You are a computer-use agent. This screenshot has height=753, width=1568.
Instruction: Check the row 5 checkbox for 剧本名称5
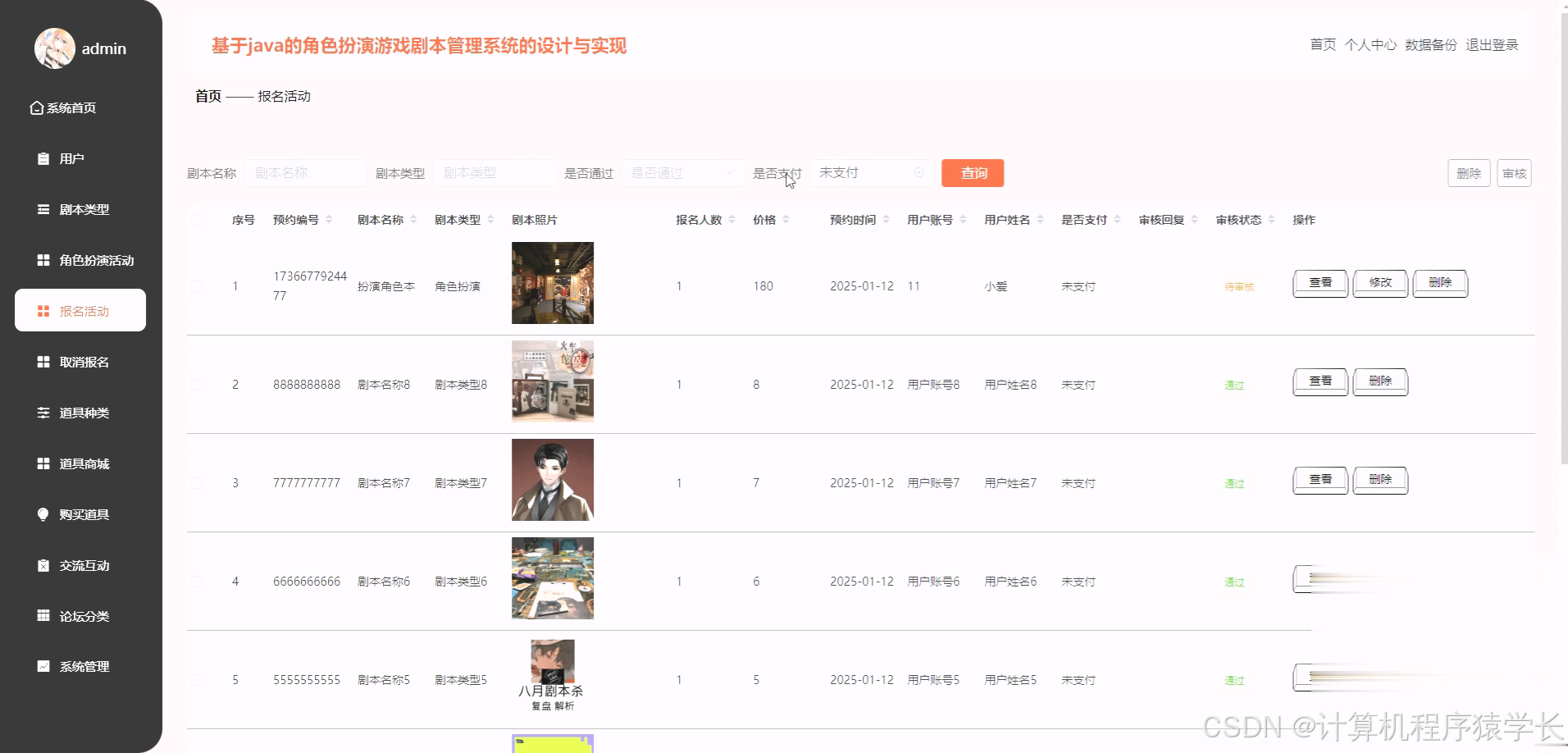(197, 680)
